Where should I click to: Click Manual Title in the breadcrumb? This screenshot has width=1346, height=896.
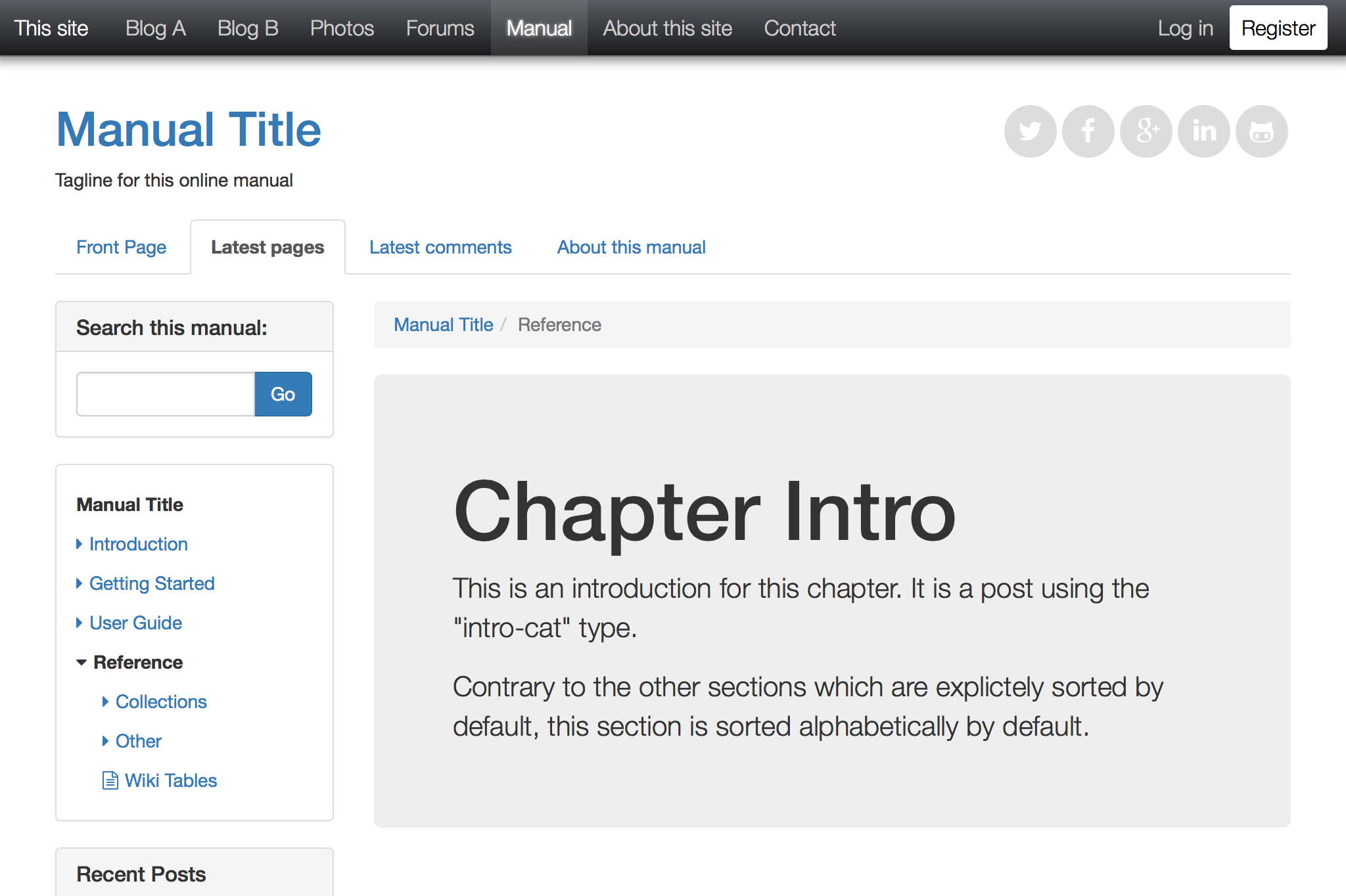(x=444, y=325)
